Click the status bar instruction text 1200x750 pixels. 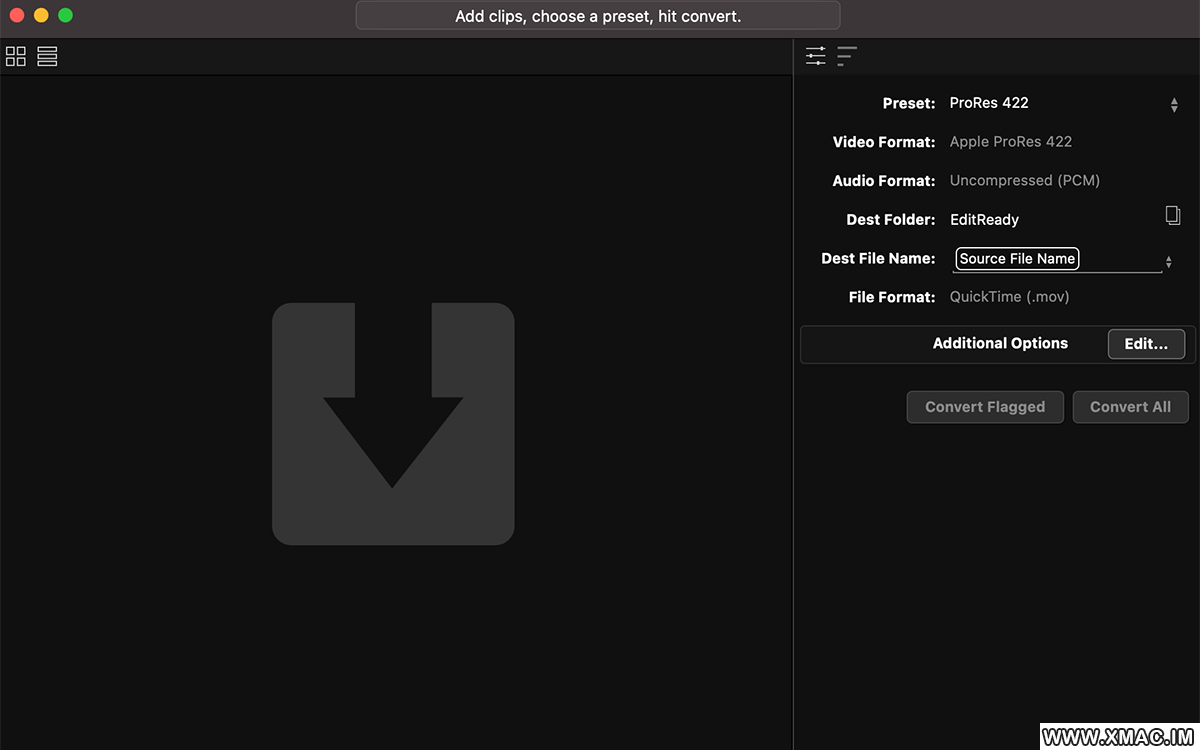(x=598, y=16)
